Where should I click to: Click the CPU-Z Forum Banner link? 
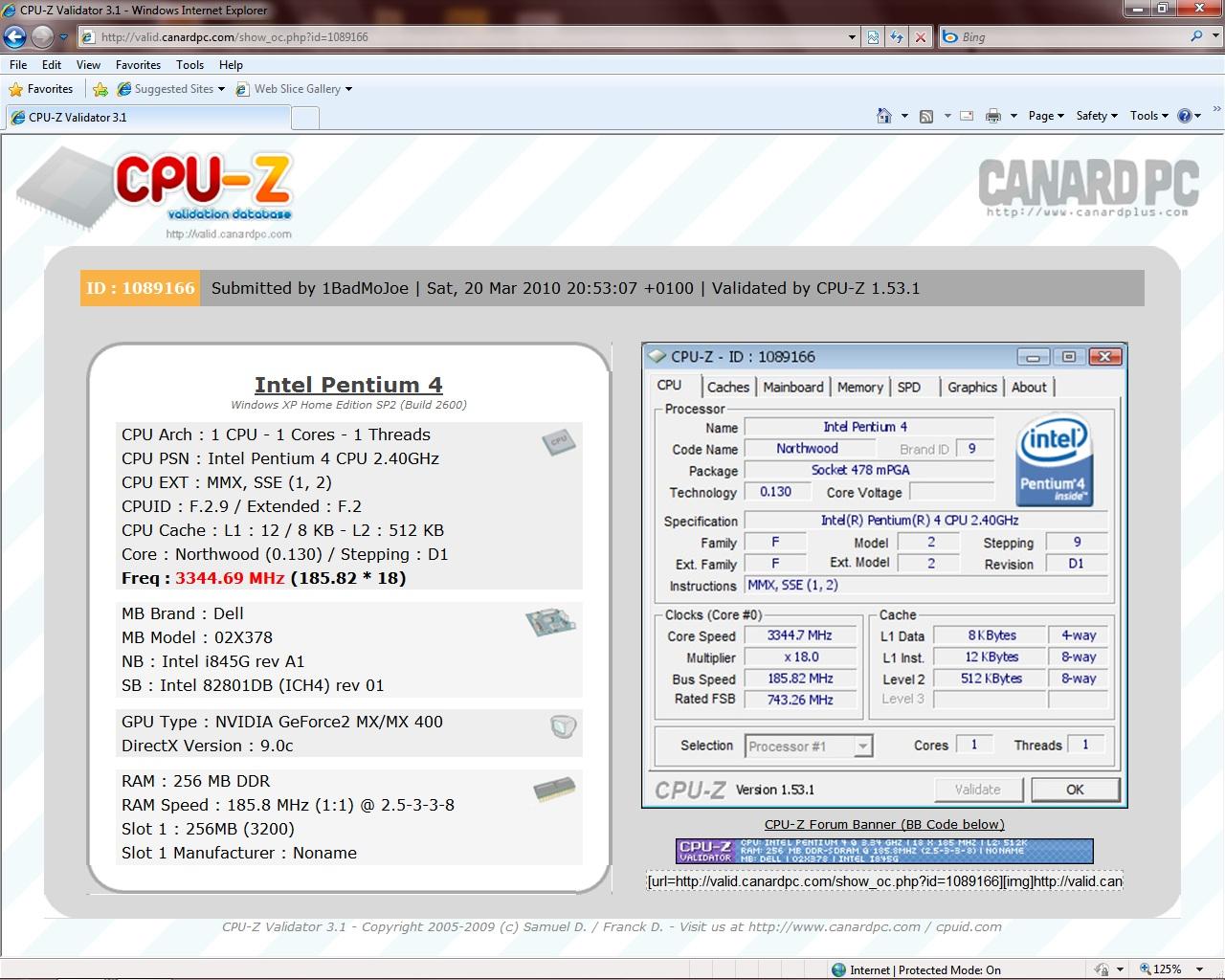(x=884, y=824)
